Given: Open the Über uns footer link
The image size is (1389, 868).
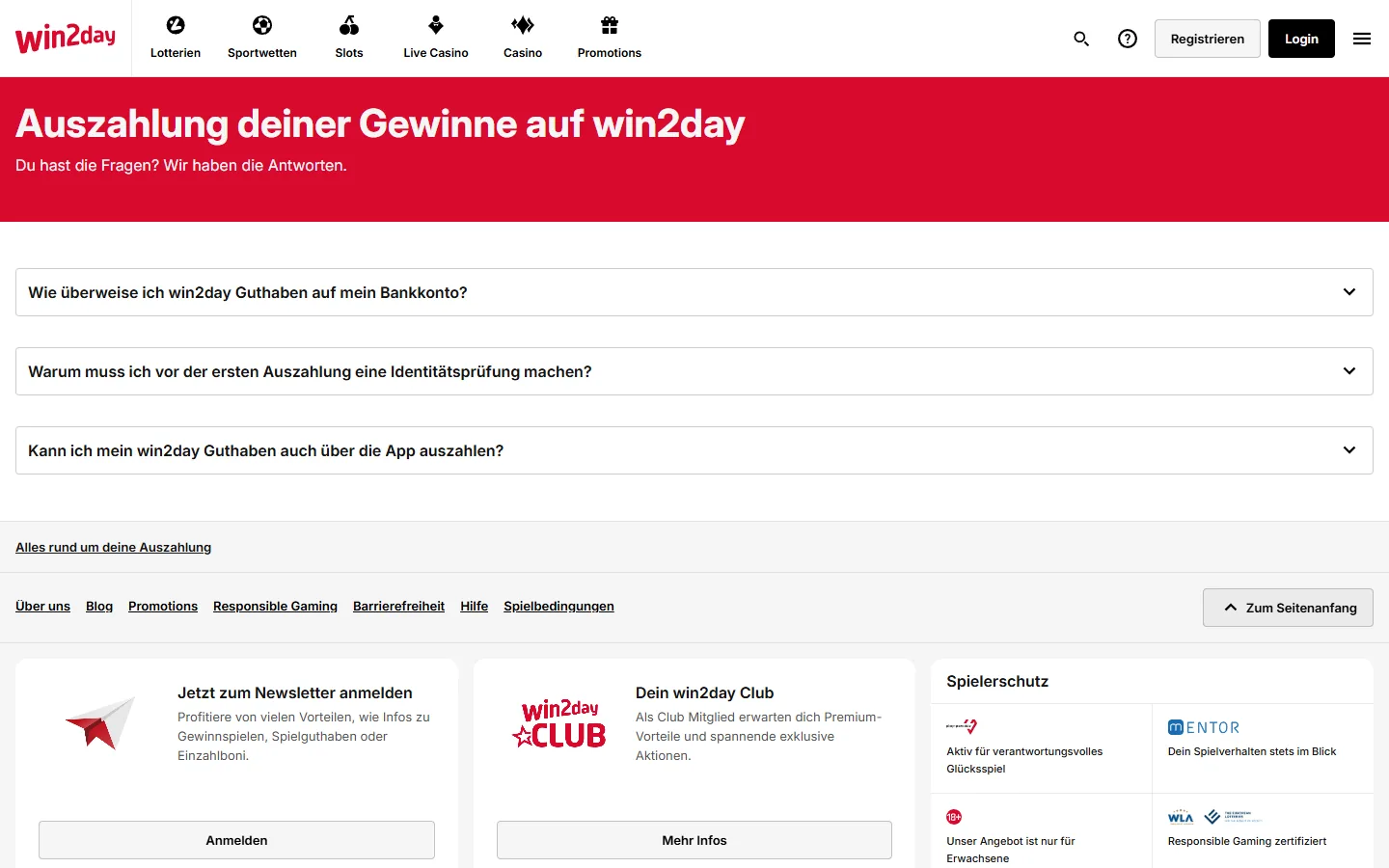Looking at the screenshot, I should (42, 606).
